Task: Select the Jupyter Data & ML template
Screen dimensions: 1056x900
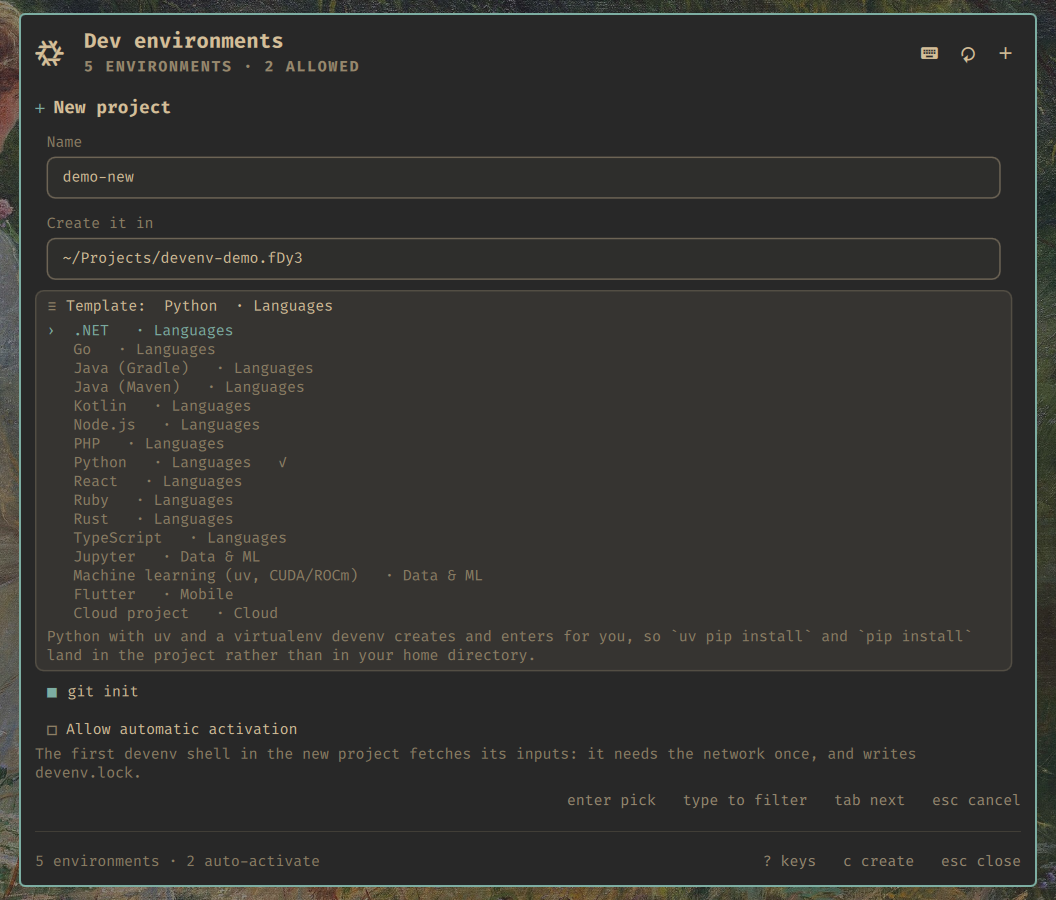Action: tap(523, 556)
